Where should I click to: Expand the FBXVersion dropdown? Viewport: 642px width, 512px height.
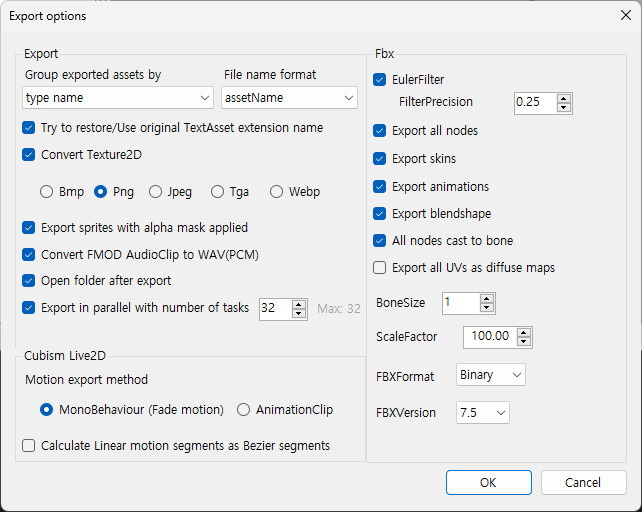[x=482, y=412]
